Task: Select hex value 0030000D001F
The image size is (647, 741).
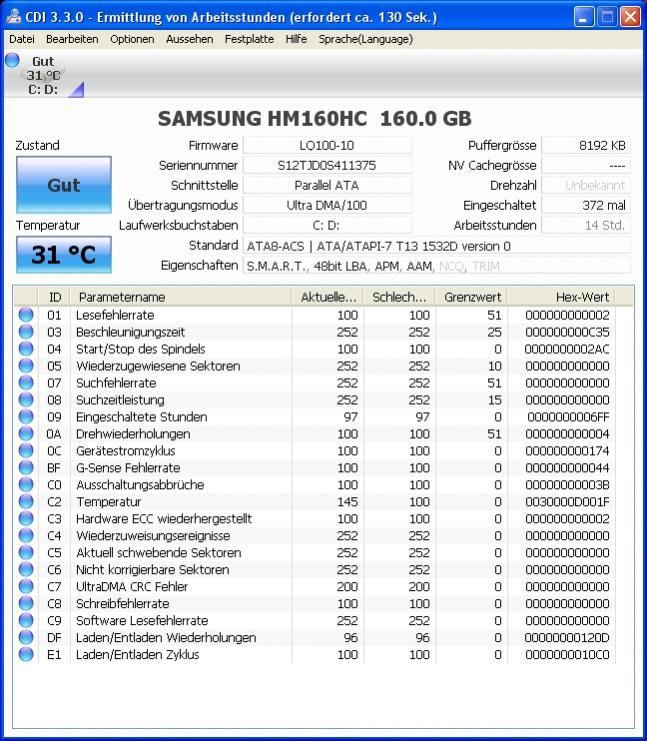Action: [567, 502]
